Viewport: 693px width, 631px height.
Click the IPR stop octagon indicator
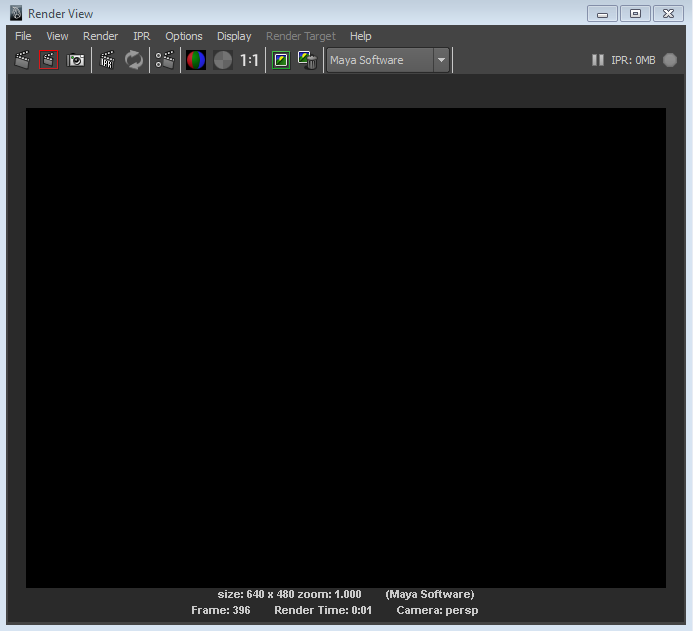point(670,60)
